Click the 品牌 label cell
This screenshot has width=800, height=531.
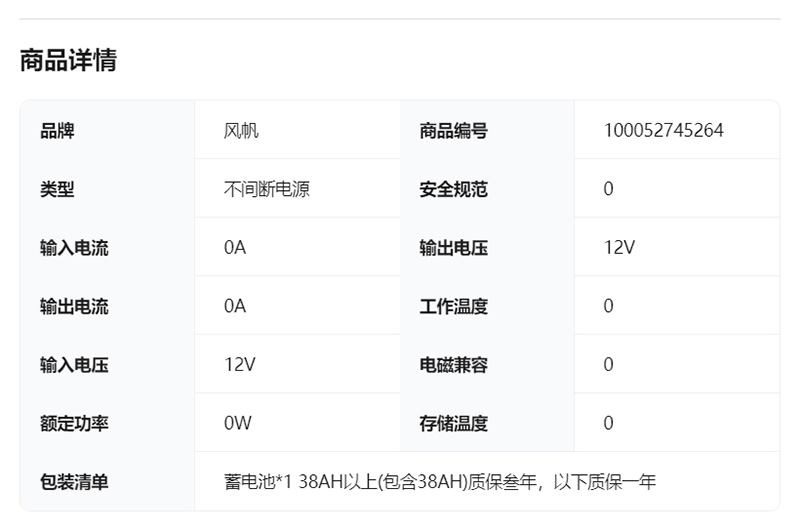(57, 130)
